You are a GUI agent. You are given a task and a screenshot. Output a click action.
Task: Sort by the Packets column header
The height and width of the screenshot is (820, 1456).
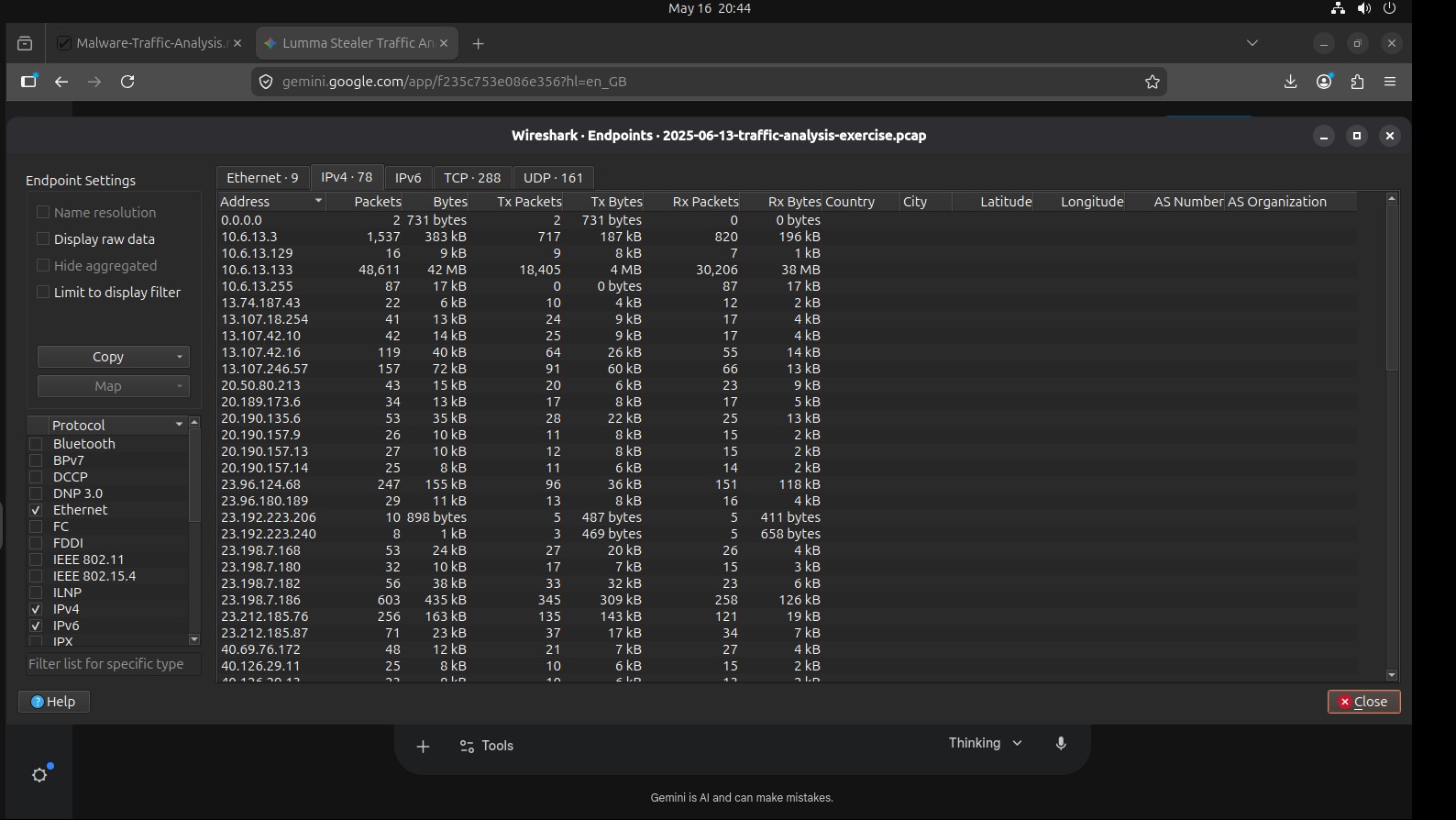(x=365, y=202)
